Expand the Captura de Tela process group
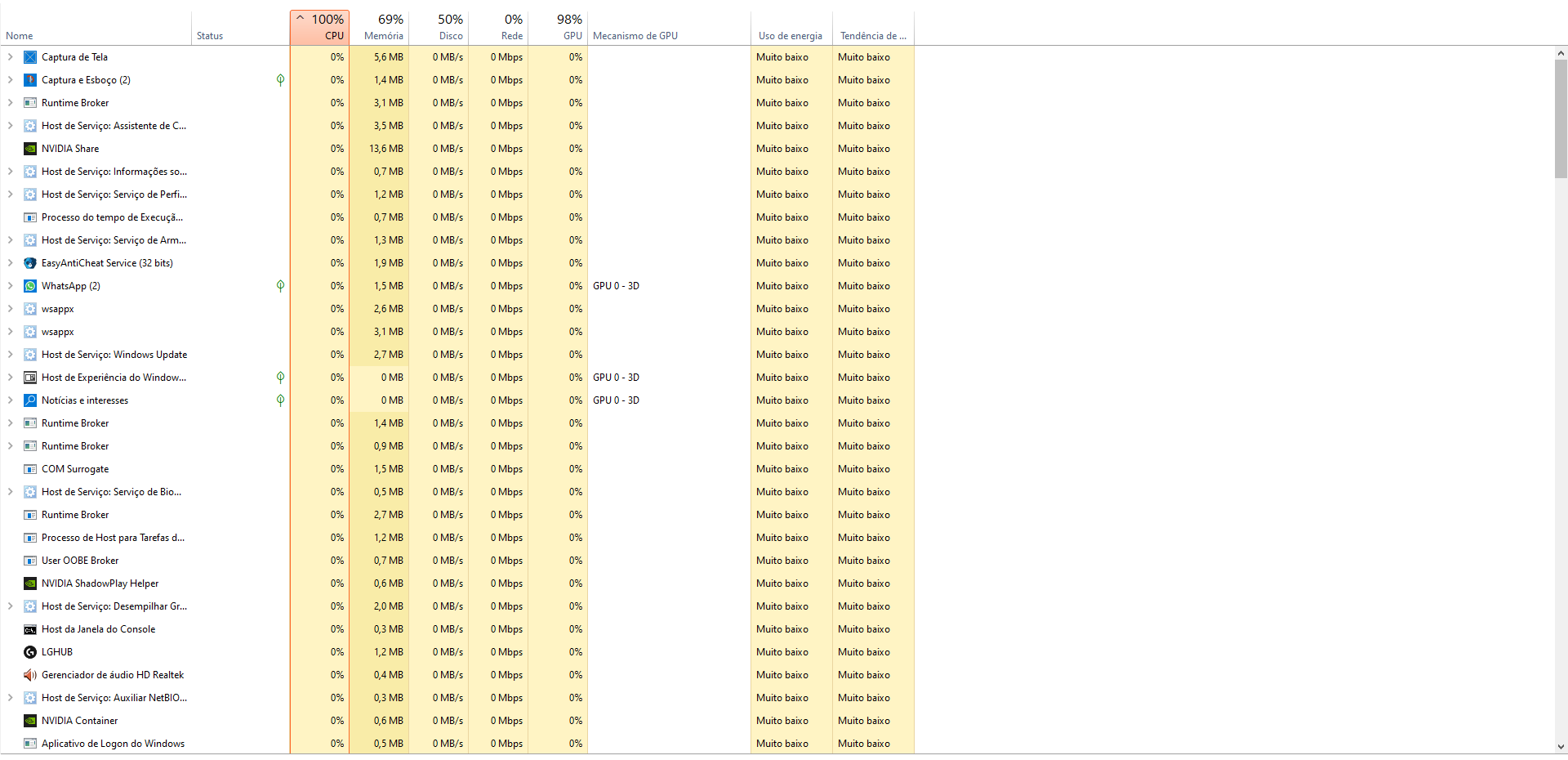Screen dimensions: 1568x760 click(x=10, y=57)
